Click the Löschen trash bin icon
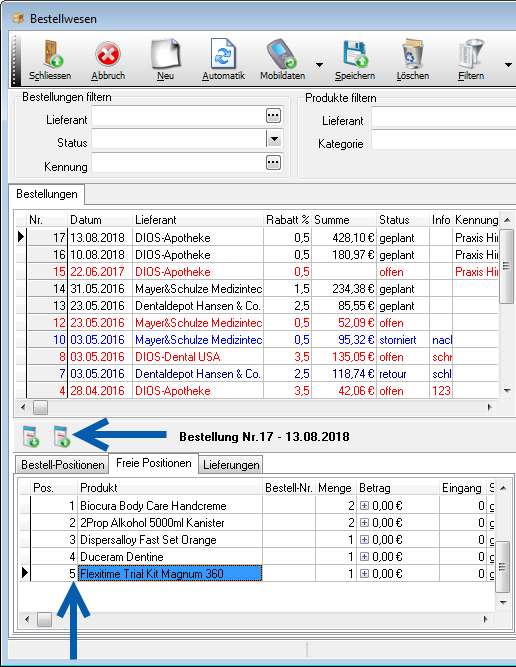This screenshot has width=516, height=667. point(413,54)
